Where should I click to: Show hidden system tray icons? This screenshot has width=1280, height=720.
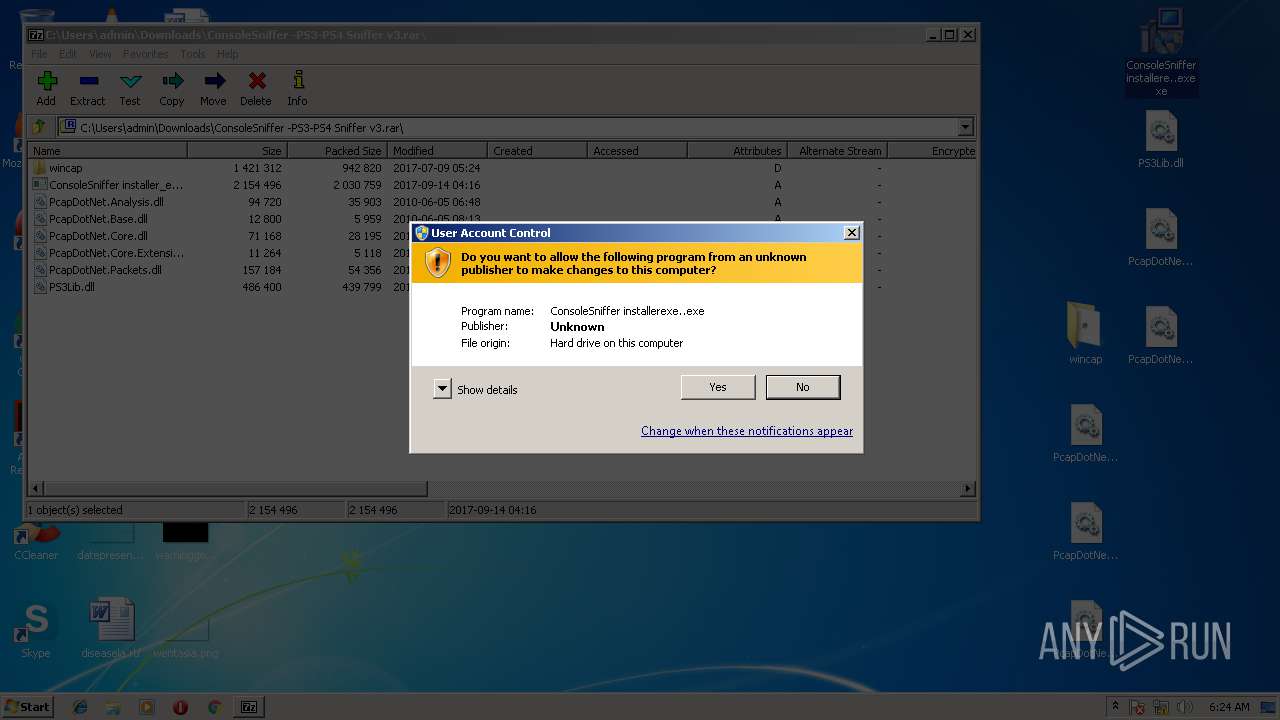coord(1115,707)
